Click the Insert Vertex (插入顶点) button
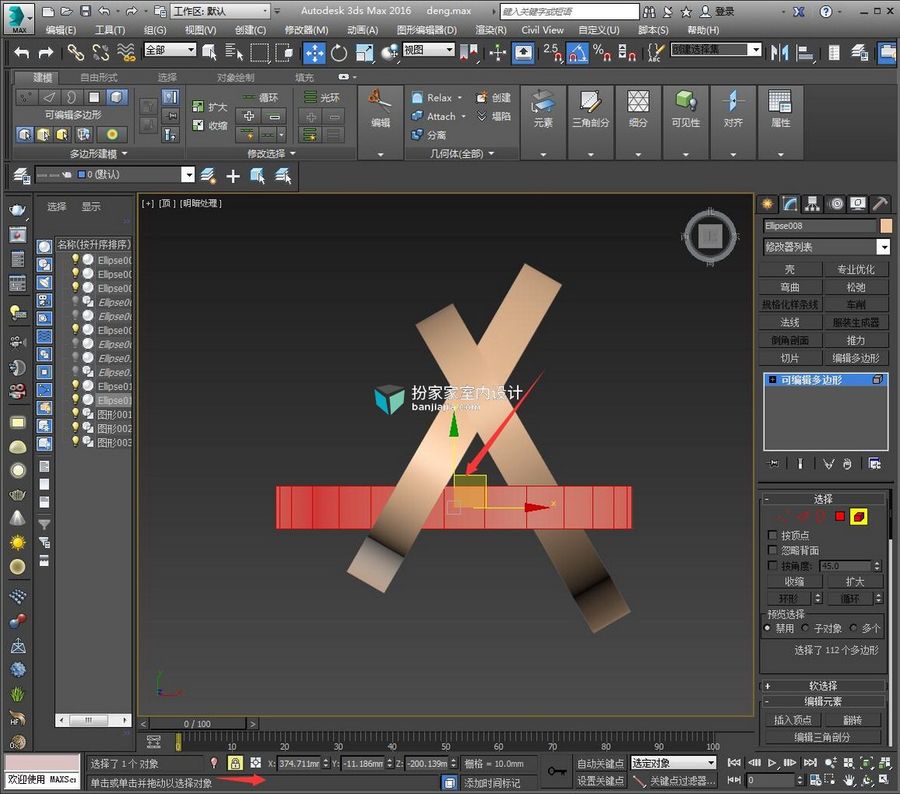 point(793,719)
